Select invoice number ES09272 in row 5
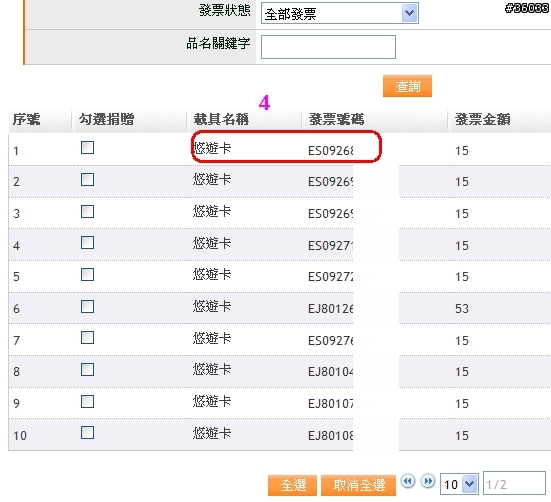551x502 pixels. (x=331, y=277)
